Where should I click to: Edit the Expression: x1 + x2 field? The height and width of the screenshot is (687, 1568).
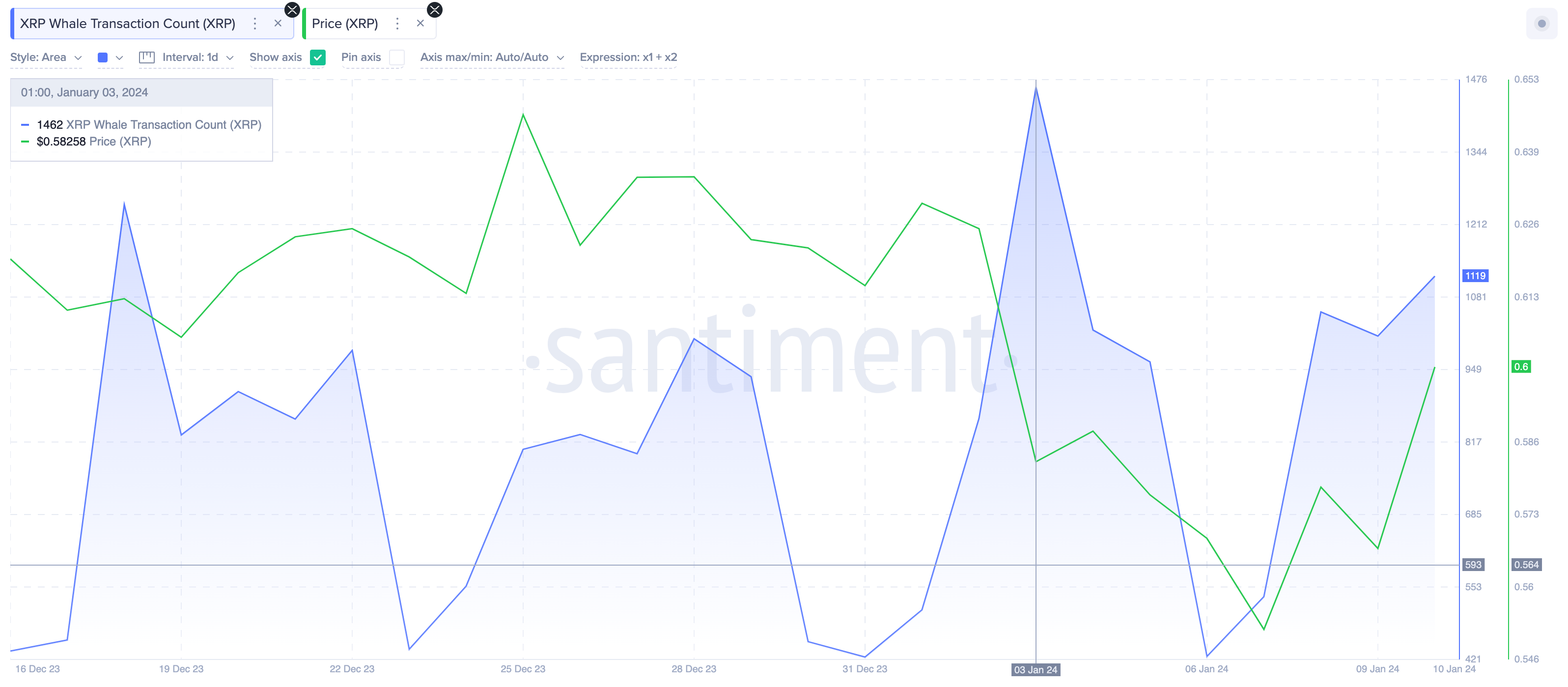point(628,57)
